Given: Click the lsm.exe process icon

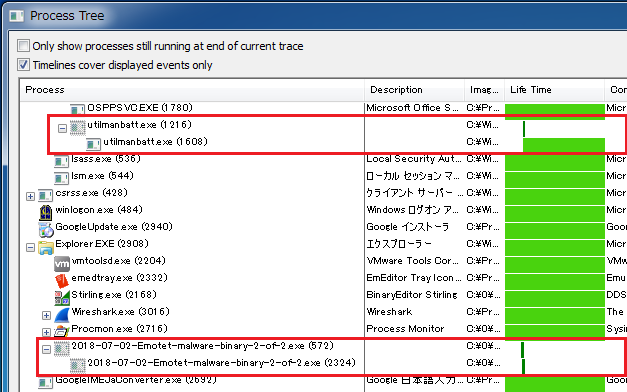Looking at the screenshot, I should [61, 178].
